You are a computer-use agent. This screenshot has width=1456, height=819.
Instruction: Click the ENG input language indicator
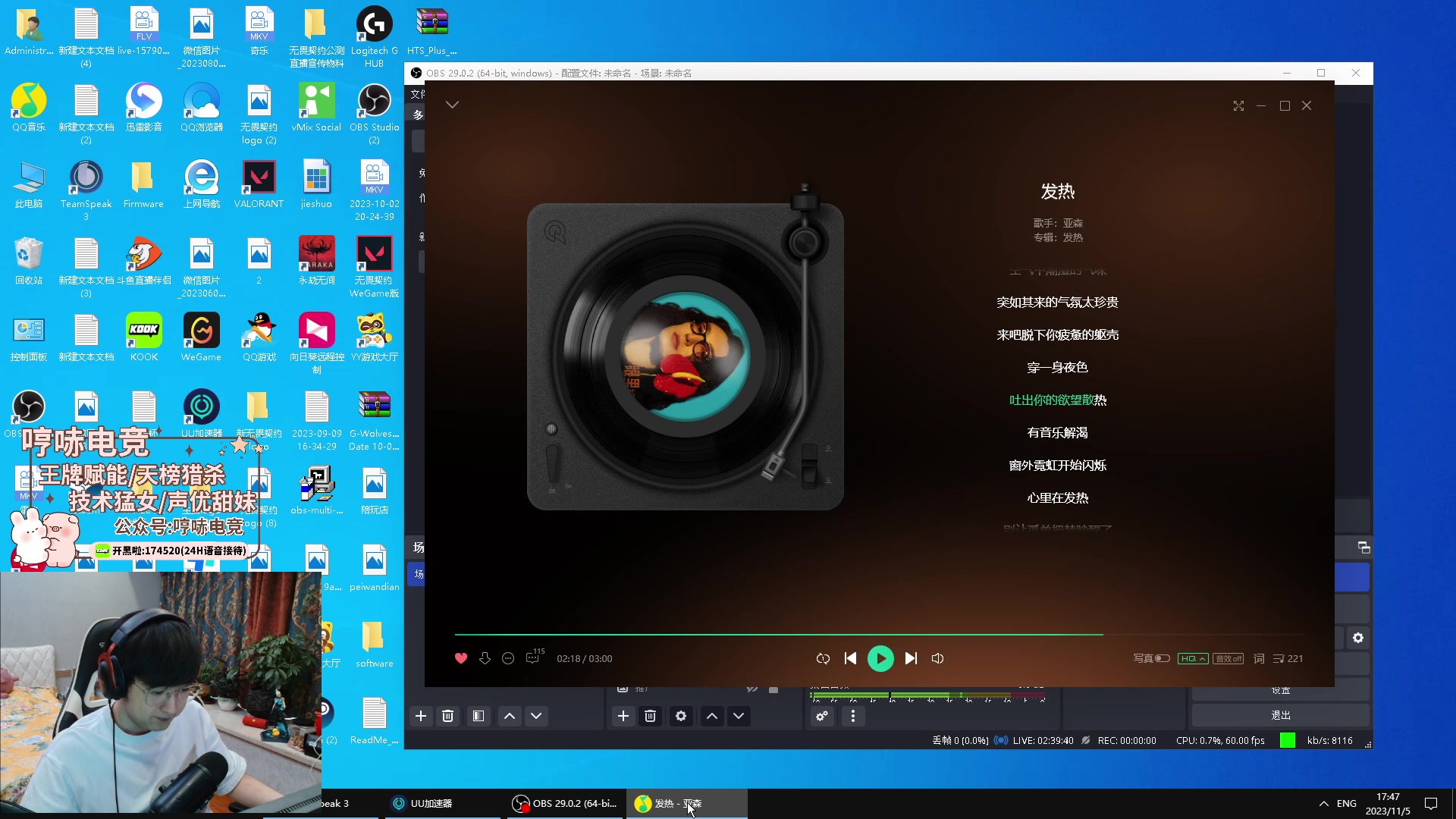click(x=1347, y=803)
